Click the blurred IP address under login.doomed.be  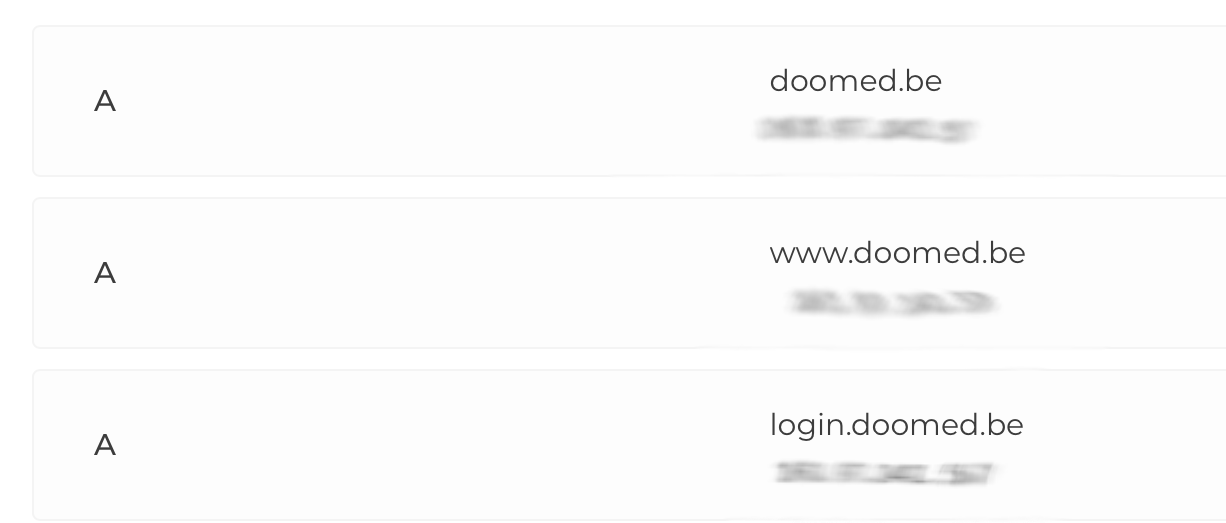(885, 473)
